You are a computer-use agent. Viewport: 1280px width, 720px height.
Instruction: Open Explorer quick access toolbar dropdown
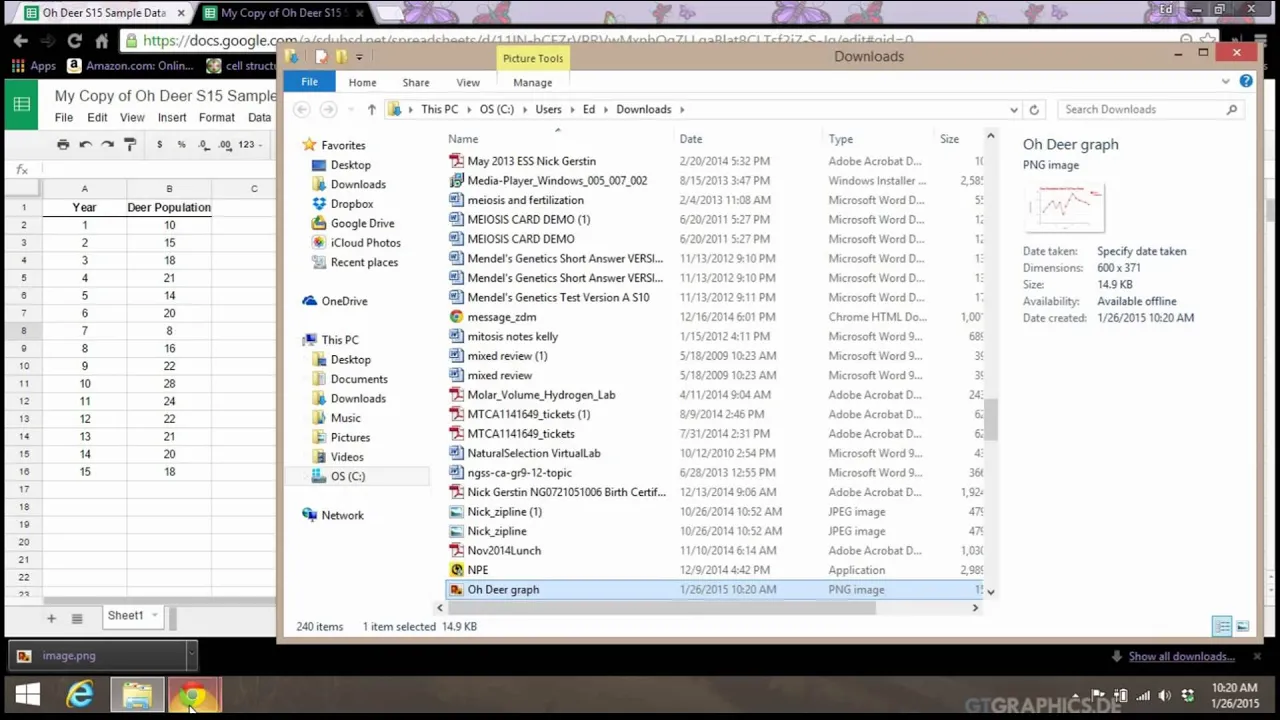tap(360, 57)
